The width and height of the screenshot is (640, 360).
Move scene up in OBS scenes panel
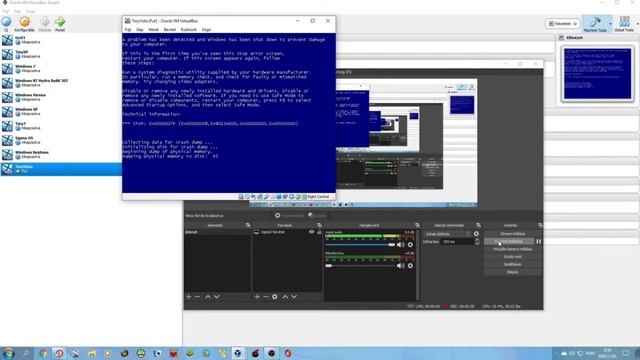208,297
